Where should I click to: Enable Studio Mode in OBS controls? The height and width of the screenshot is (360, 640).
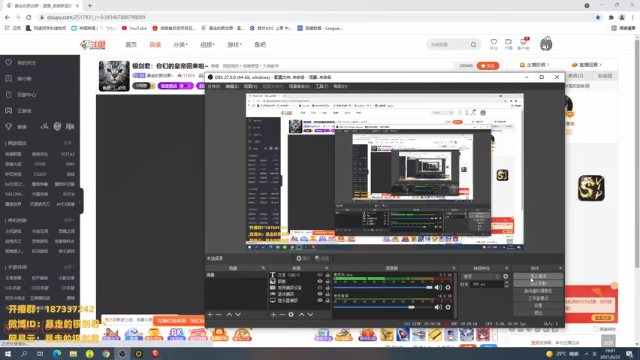click(538, 298)
